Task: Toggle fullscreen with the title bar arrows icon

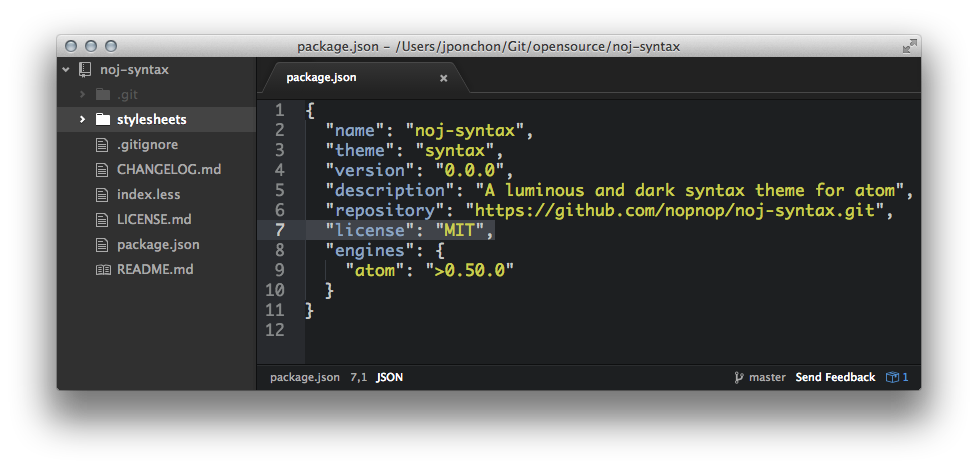Action: pos(909,46)
